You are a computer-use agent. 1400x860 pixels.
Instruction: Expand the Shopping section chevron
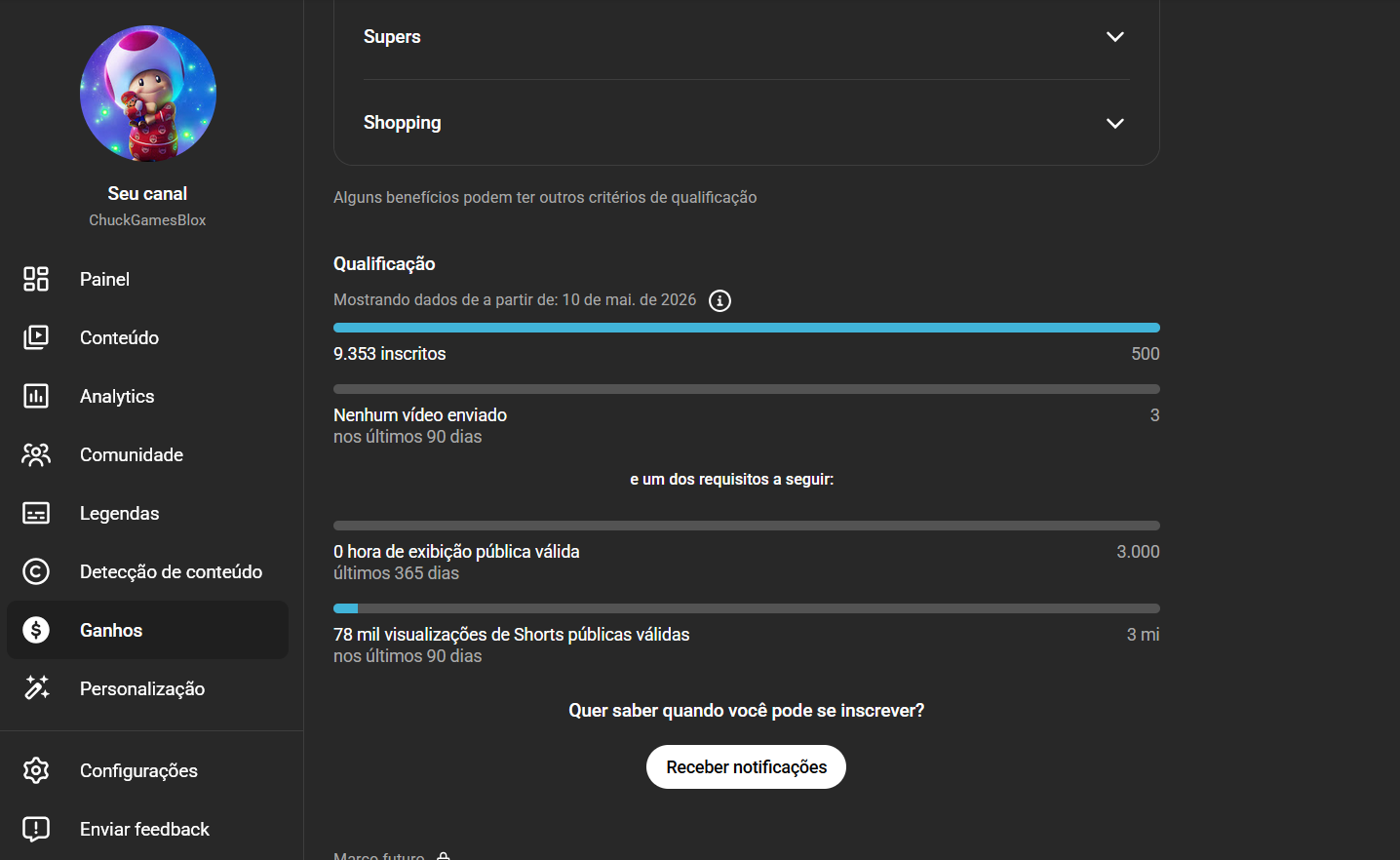click(1115, 123)
